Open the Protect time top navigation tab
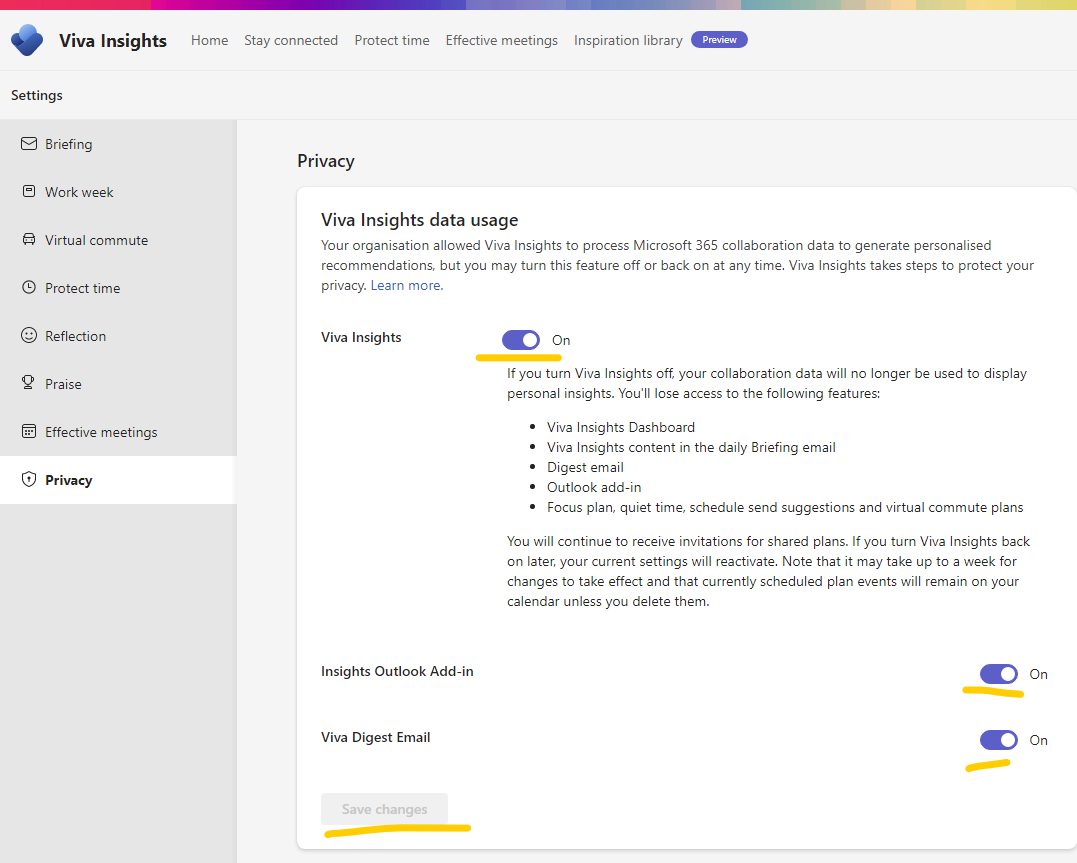 [392, 41]
